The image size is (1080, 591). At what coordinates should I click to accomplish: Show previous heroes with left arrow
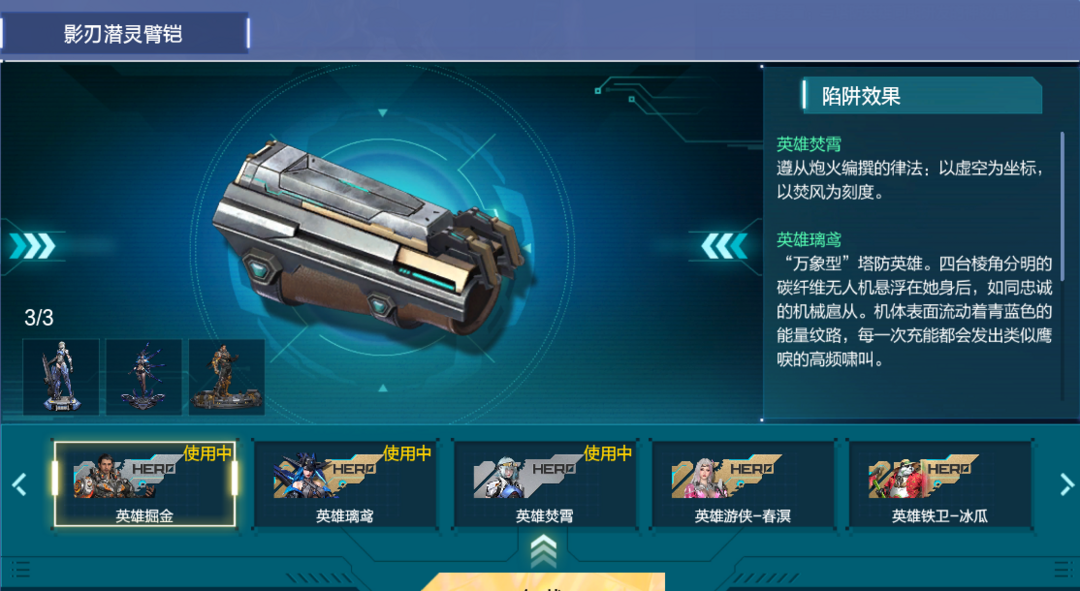click(19, 484)
